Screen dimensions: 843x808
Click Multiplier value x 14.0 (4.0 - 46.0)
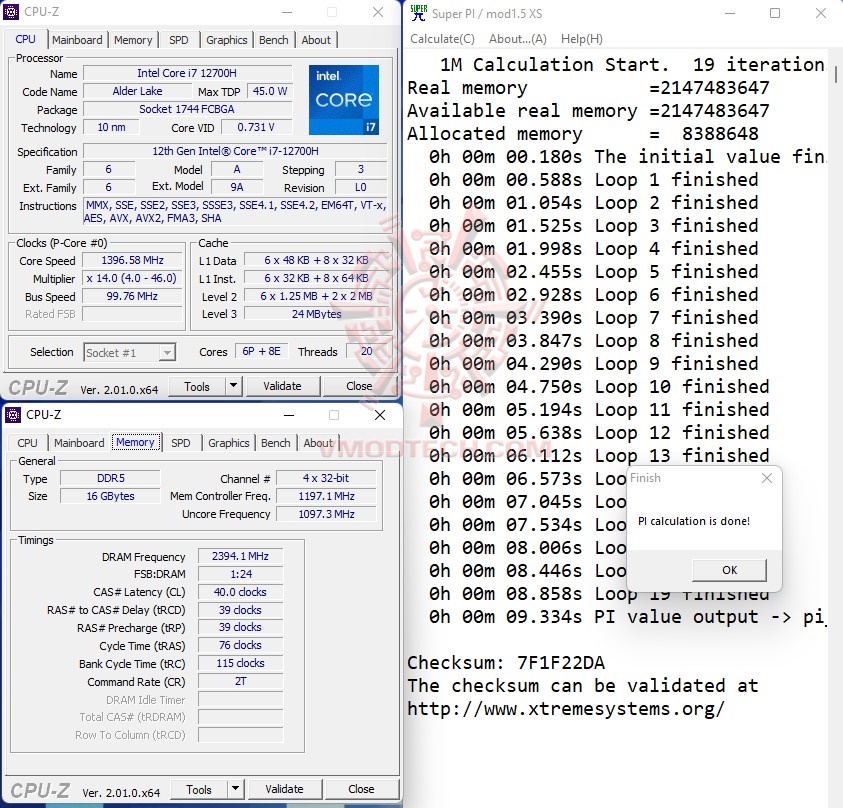133,278
